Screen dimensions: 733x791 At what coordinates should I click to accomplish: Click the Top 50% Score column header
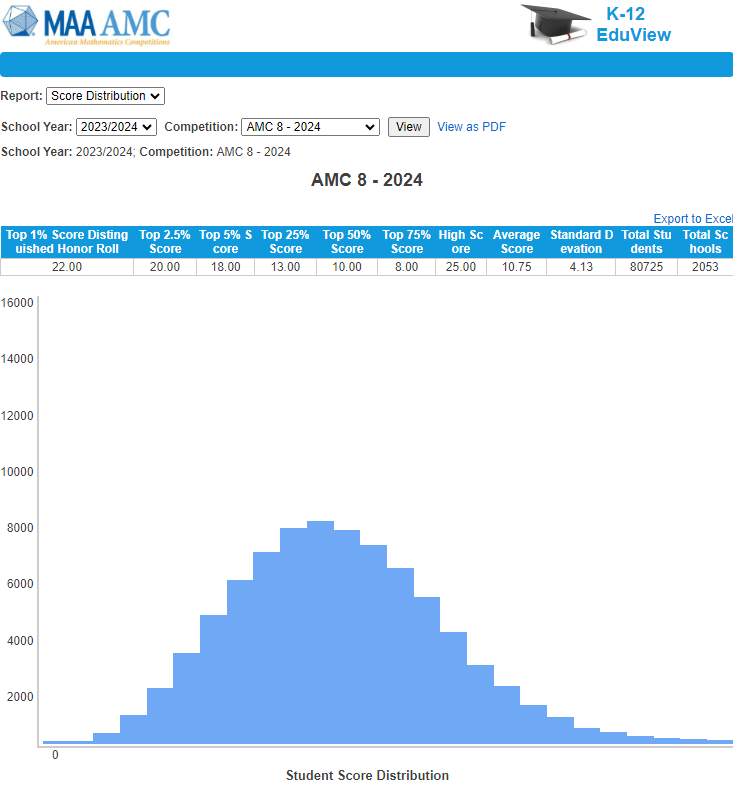pyautogui.click(x=347, y=242)
